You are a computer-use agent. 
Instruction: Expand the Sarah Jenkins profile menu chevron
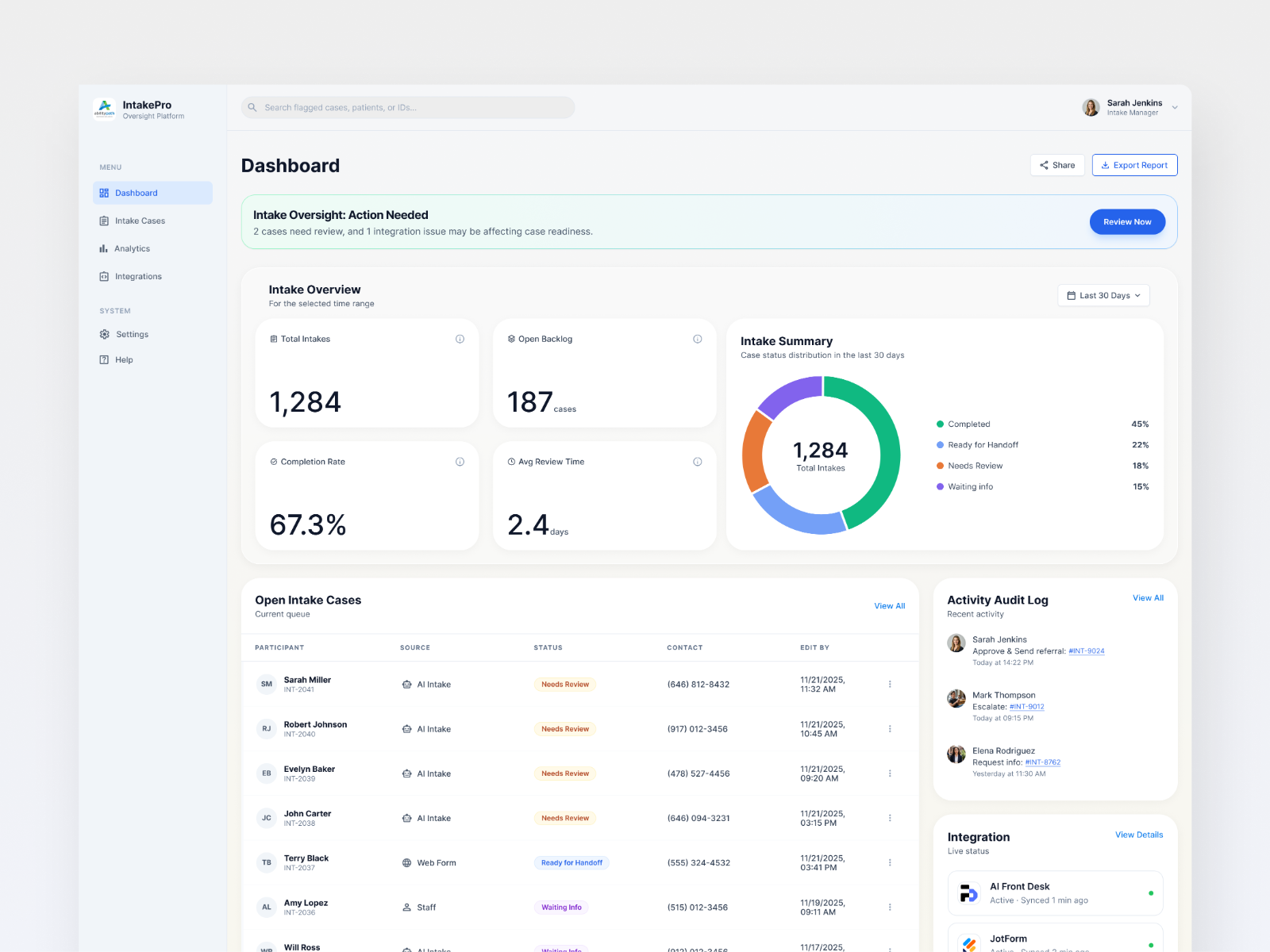tap(1175, 107)
